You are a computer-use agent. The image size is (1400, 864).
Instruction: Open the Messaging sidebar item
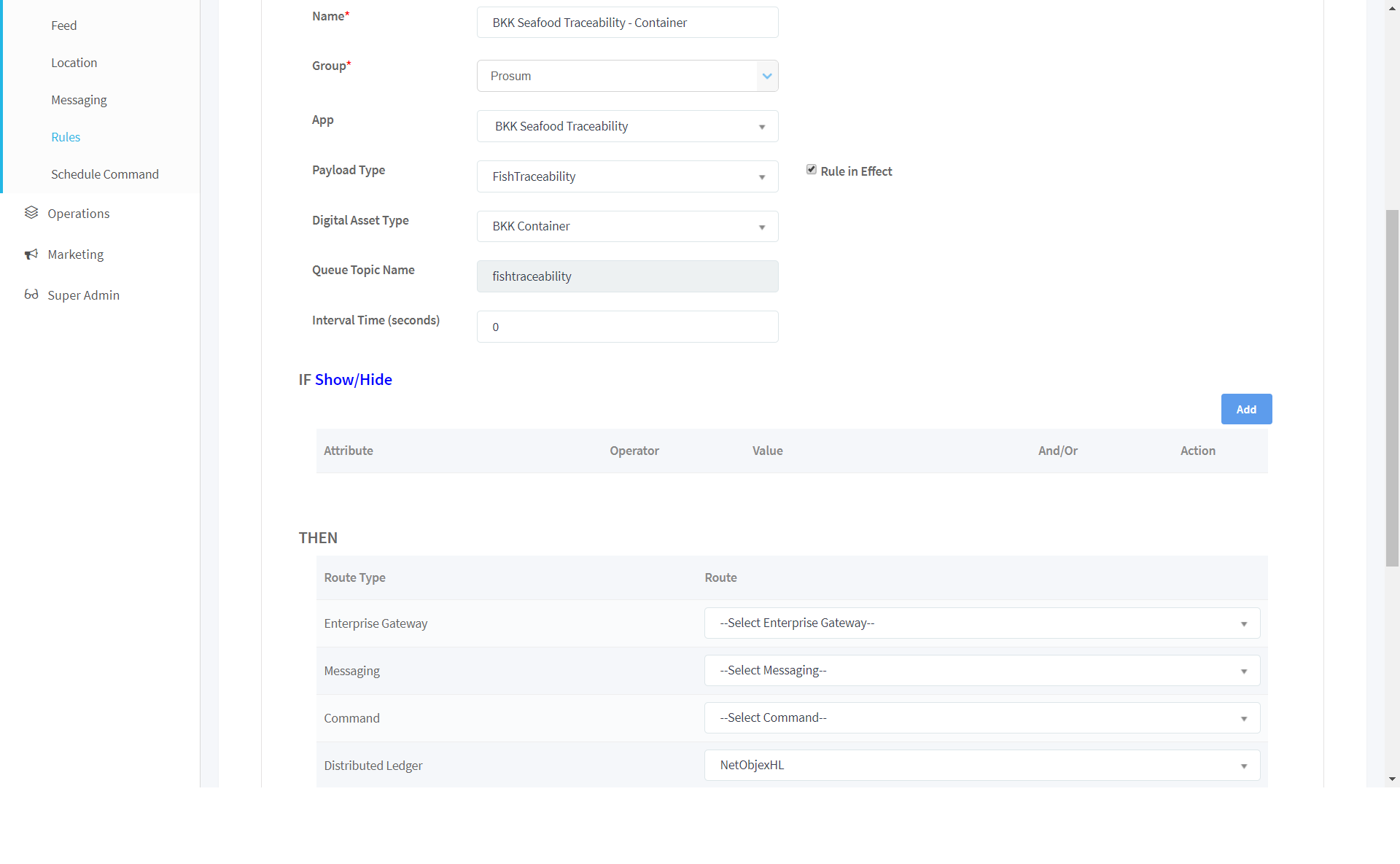79,100
